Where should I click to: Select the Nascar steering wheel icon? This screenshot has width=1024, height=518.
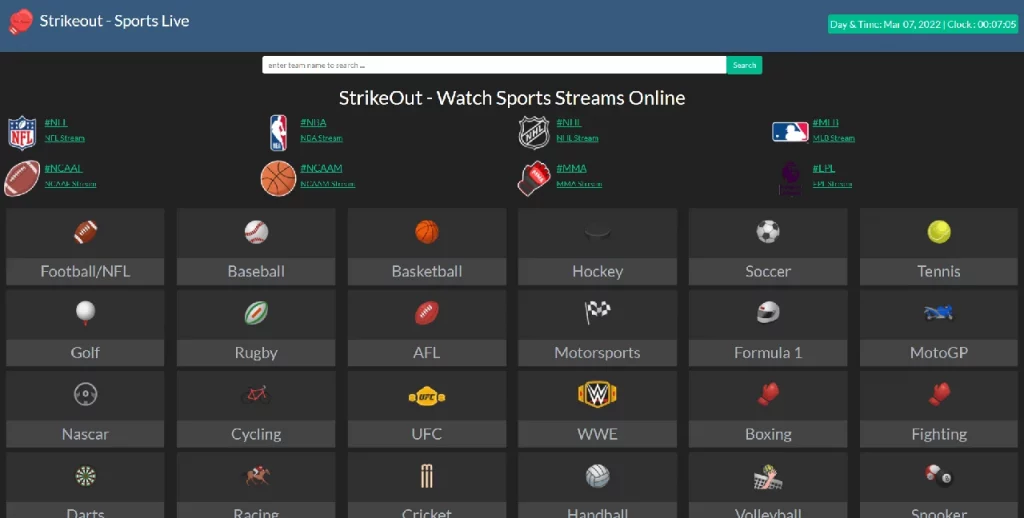pos(86,394)
